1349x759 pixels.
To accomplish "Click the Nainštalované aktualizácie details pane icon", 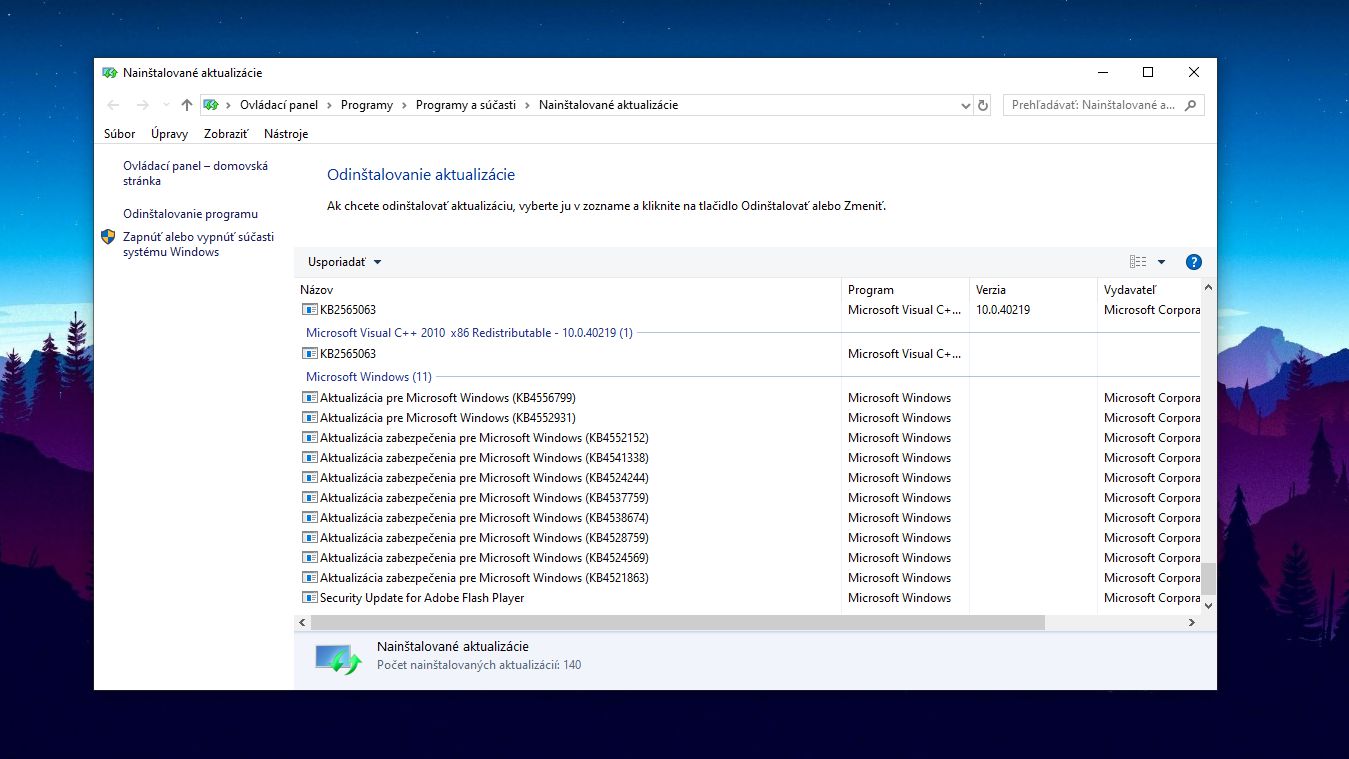I will 337,659.
